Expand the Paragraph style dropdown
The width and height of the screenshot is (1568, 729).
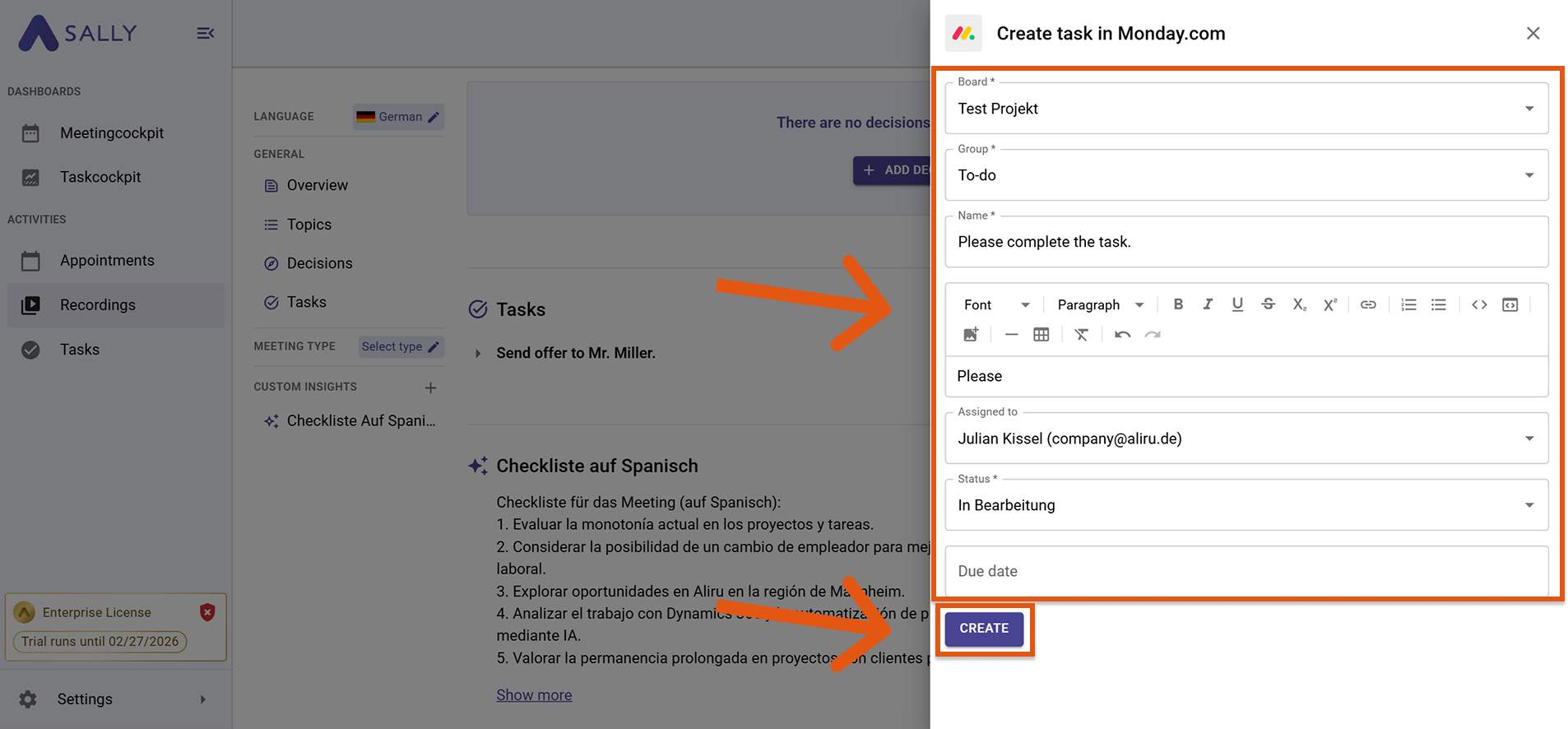[x=1100, y=304]
